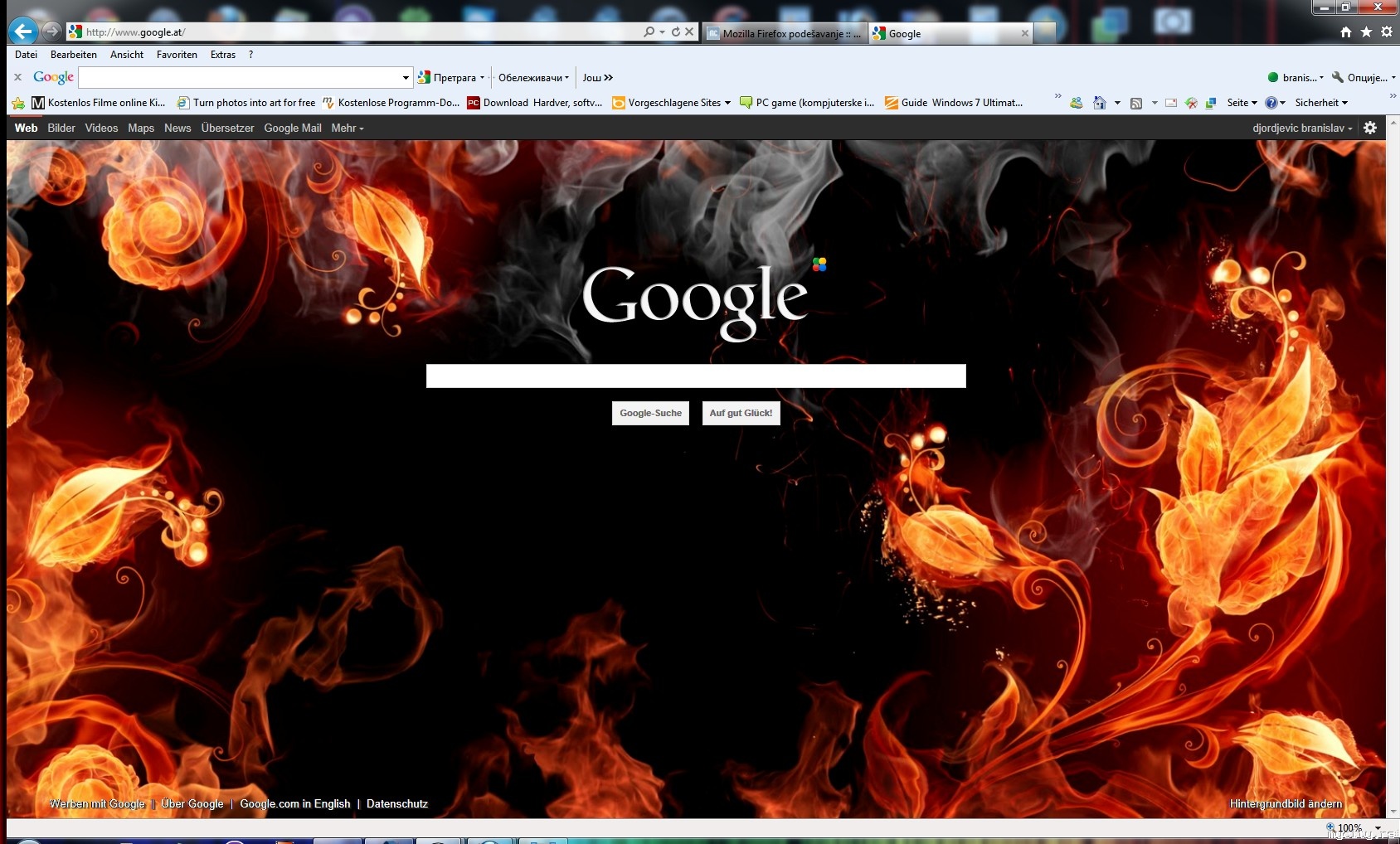Screen dimensions: 1400x844
Task: Open the new tab button
Action: [x=1046, y=32]
